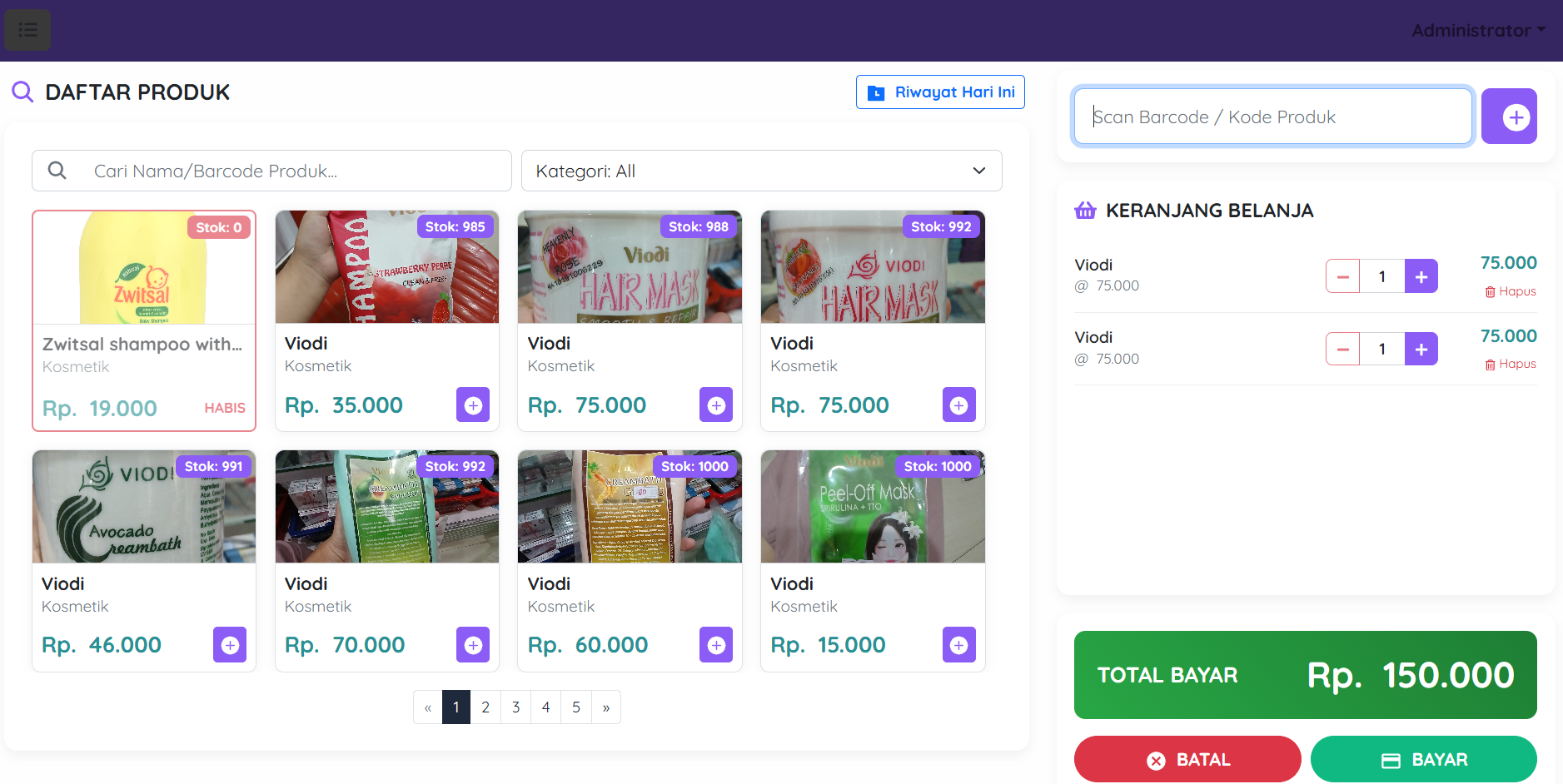Cancel the transaction with BATAL

[1187, 759]
